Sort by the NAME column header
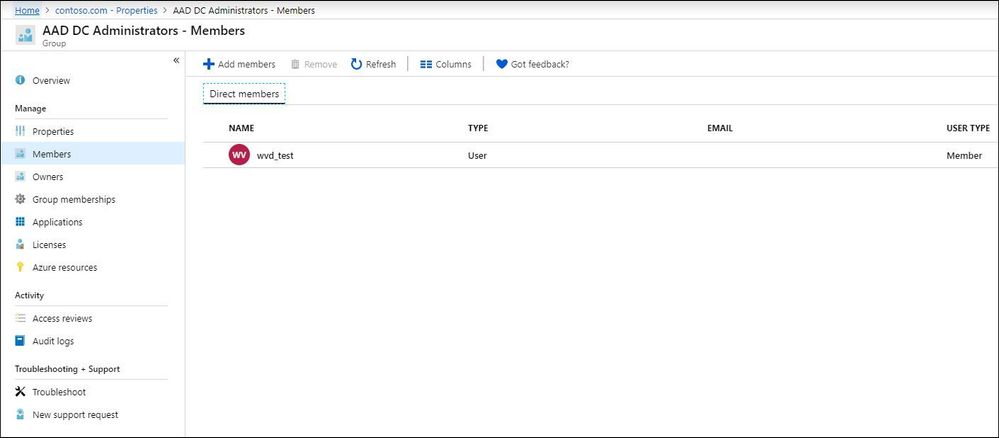The height and width of the screenshot is (438, 999). click(x=241, y=128)
